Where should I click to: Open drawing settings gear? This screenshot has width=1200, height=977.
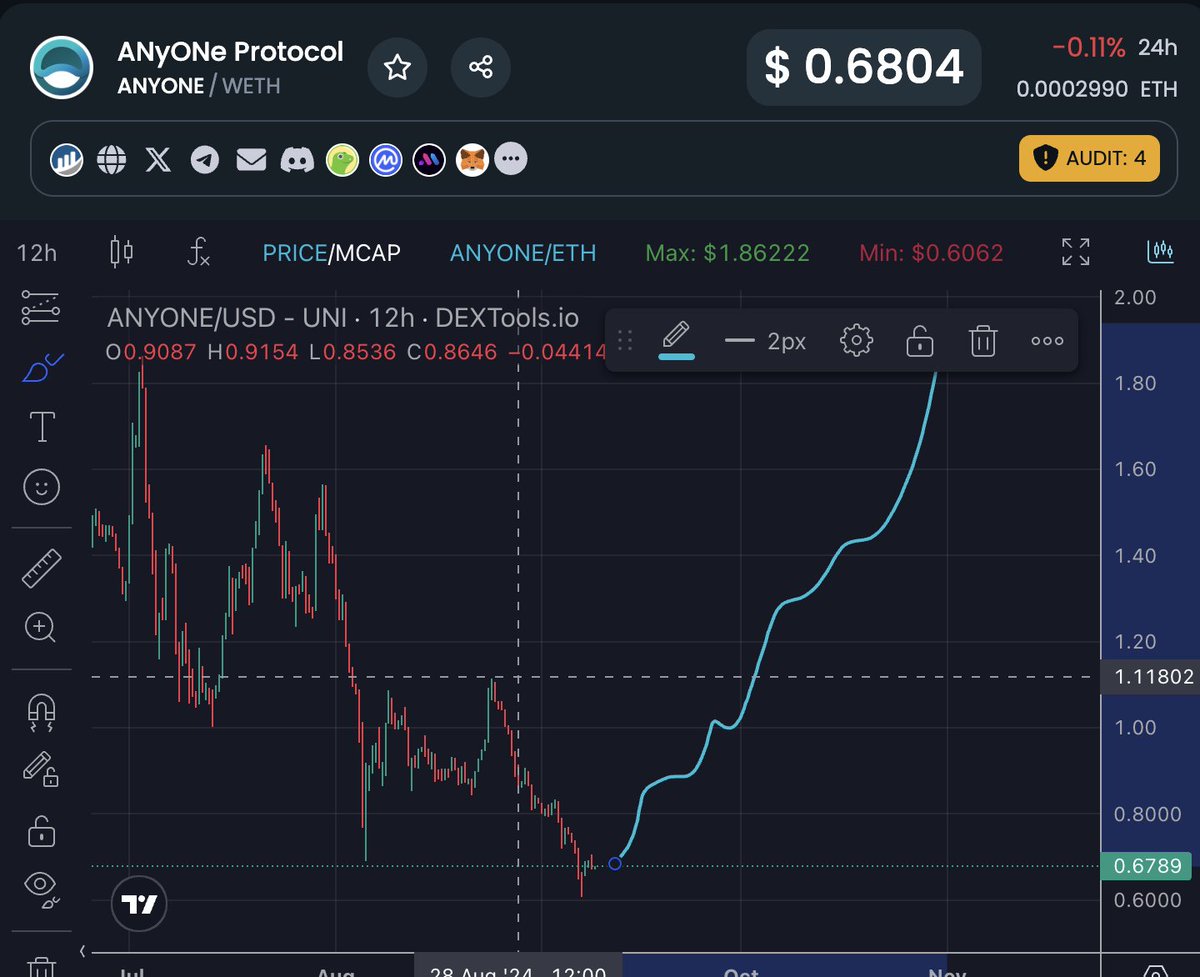coord(856,341)
